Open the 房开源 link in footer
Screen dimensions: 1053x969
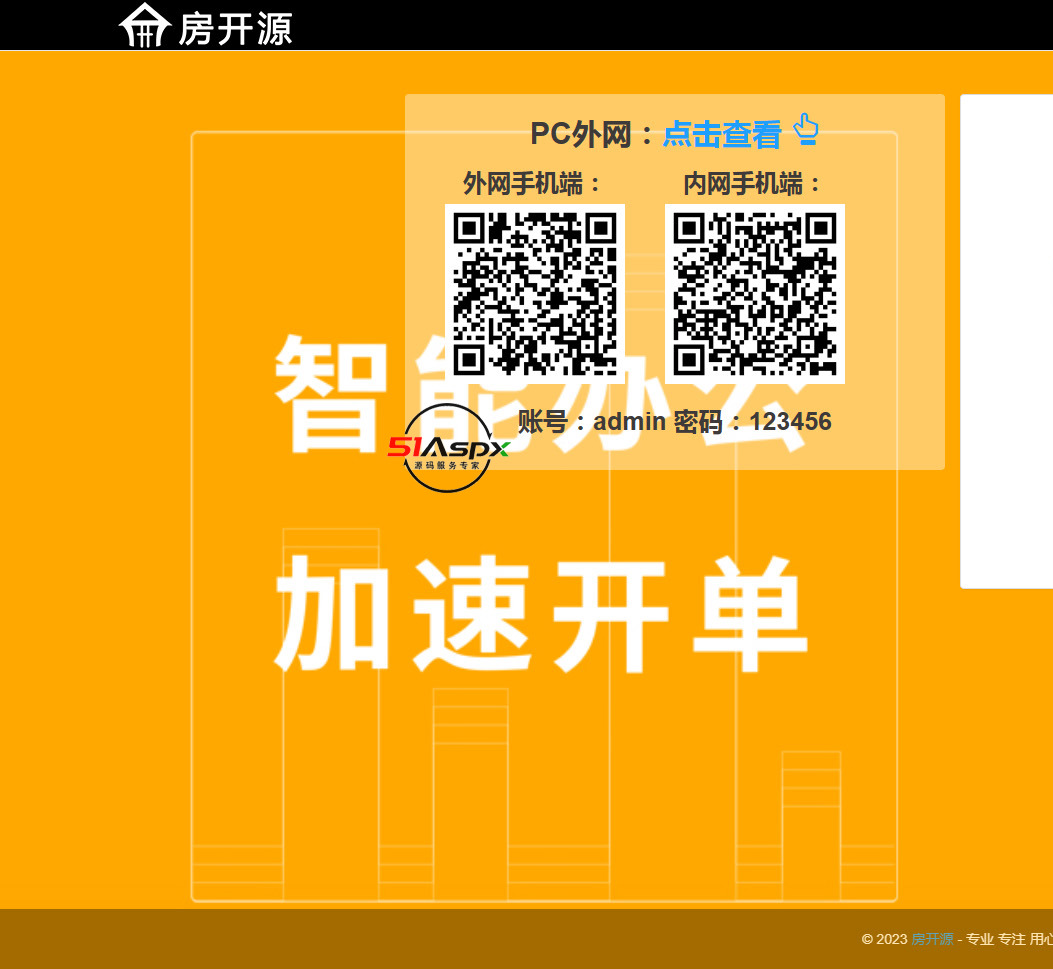932,939
